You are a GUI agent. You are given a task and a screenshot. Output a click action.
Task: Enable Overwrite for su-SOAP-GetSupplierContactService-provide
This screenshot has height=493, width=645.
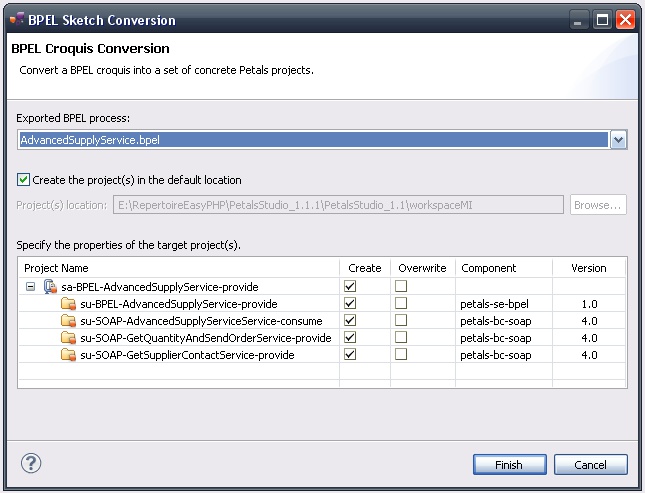pyautogui.click(x=401, y=354)
